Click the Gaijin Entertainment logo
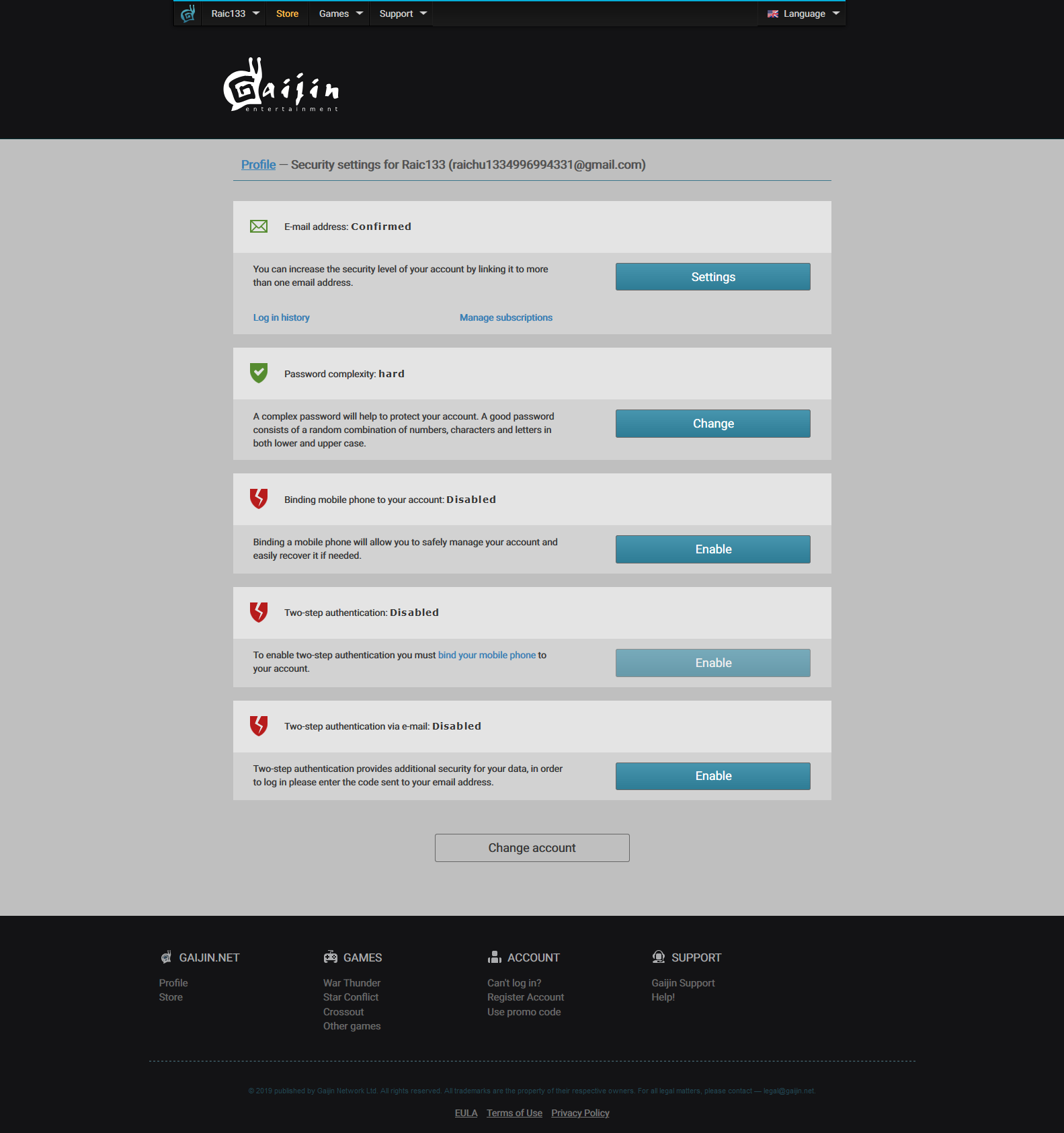The image size is (1064, 1133). (x=282, y=85)
